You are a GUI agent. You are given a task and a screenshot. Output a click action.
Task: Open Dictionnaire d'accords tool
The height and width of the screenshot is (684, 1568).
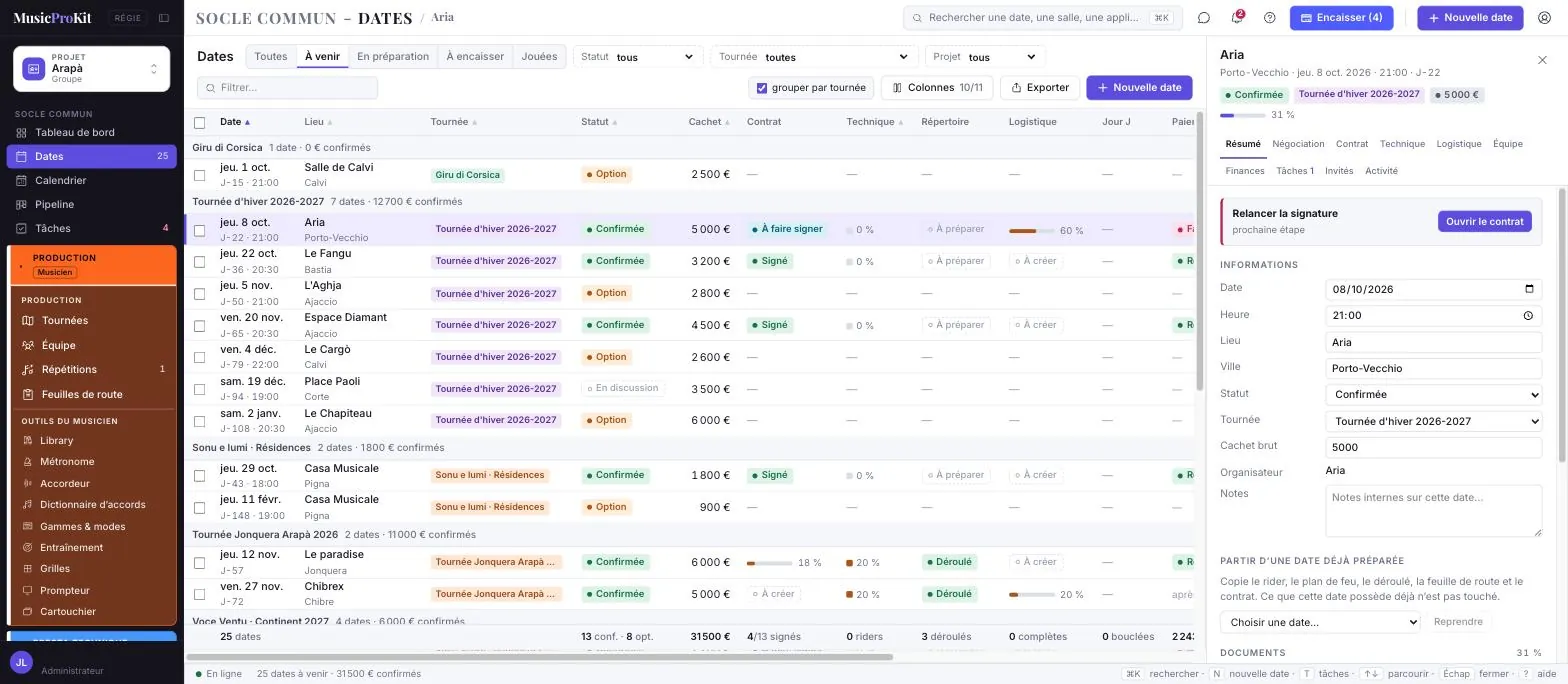[x=93, y=504]
